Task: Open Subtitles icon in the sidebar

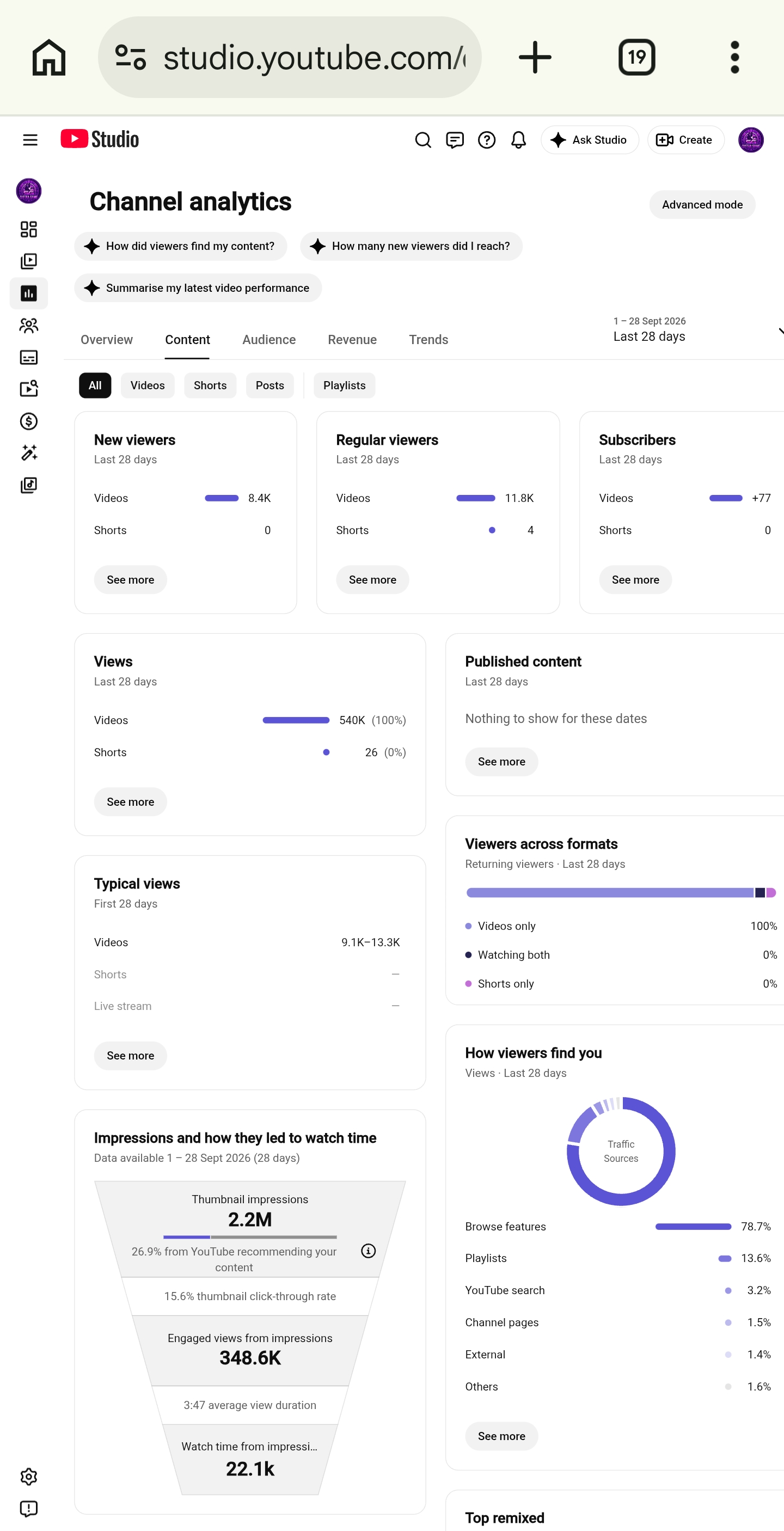Action: (x=28, y=357)
